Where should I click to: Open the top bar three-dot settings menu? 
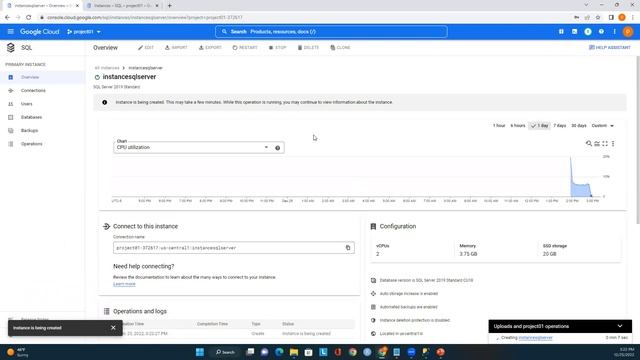pos(614,31)
